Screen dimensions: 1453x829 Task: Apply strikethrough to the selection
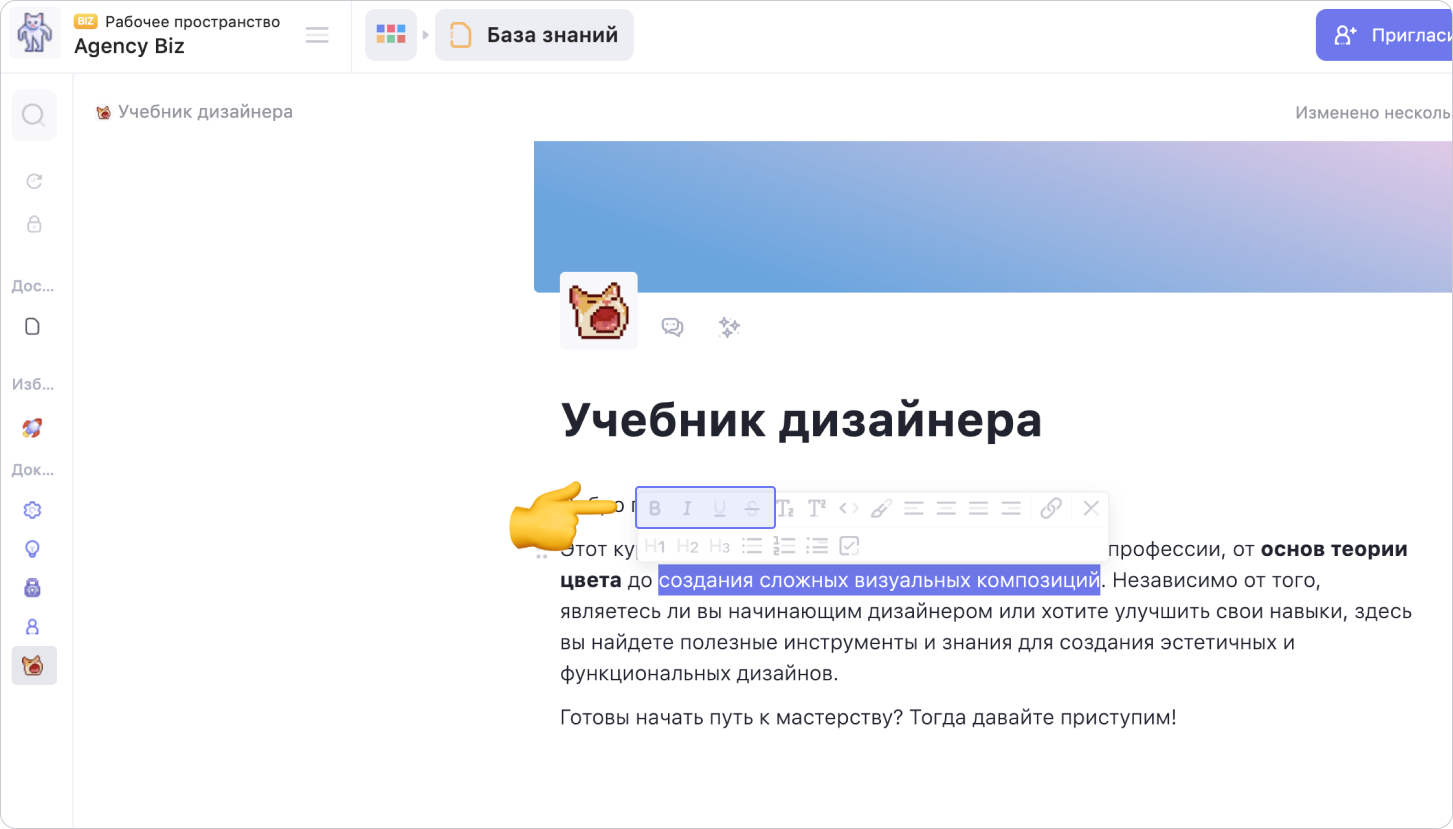pos(752,508)
